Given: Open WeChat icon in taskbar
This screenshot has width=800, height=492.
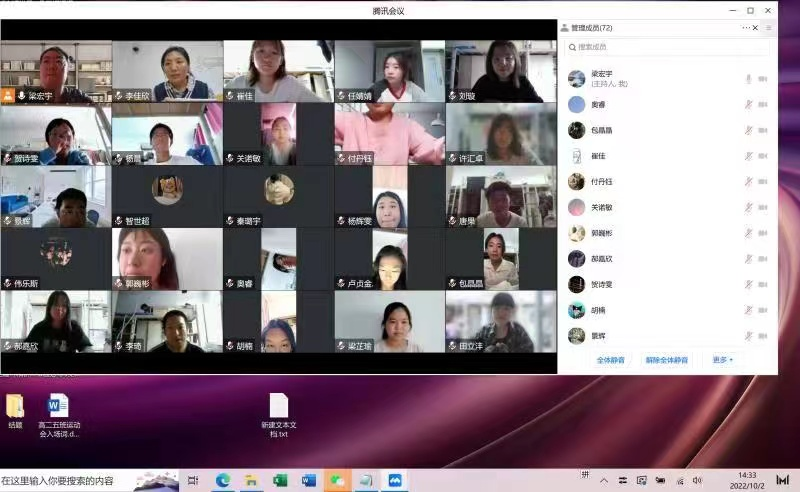Looking at the screenshot, I should (337, 480).
